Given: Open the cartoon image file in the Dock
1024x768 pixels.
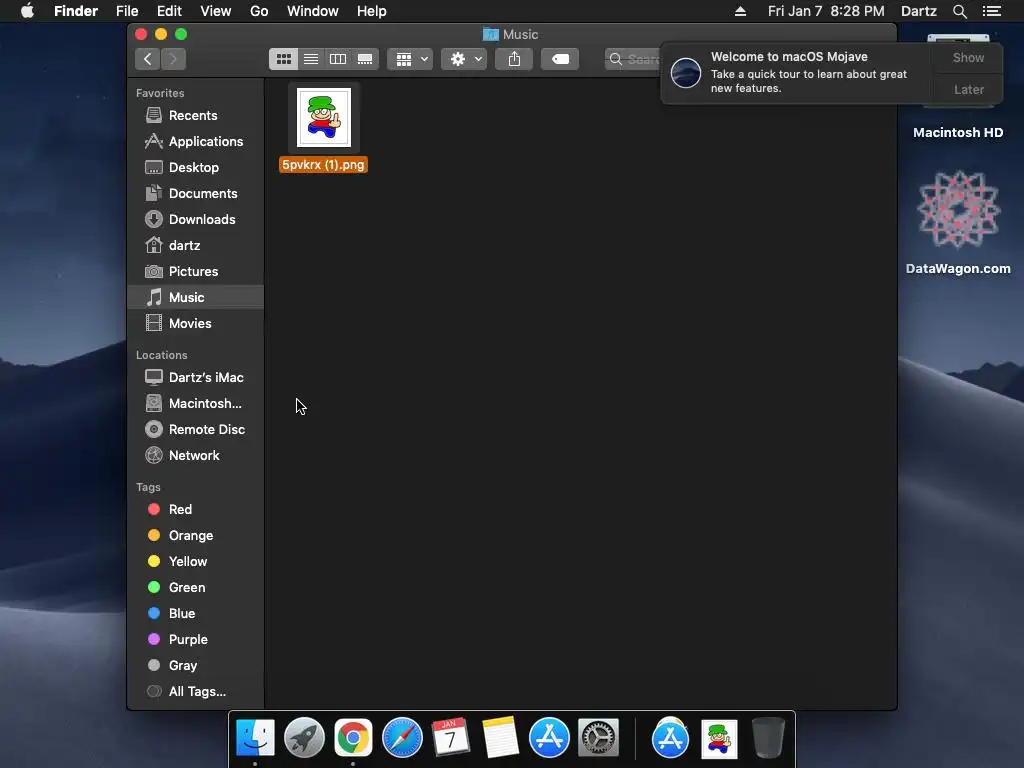Looking at the screenshot, I should tap(720, 739).
